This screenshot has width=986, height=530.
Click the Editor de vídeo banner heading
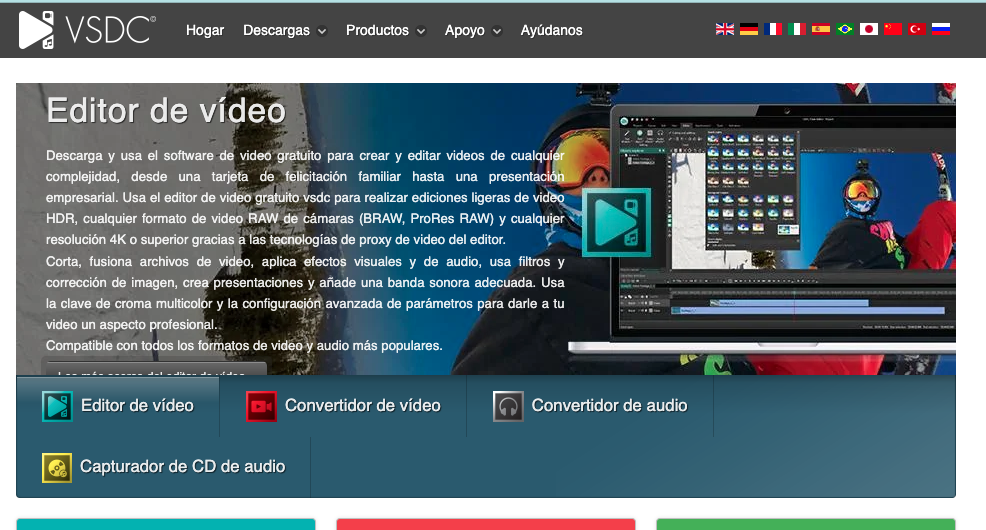tap(166, 111)
